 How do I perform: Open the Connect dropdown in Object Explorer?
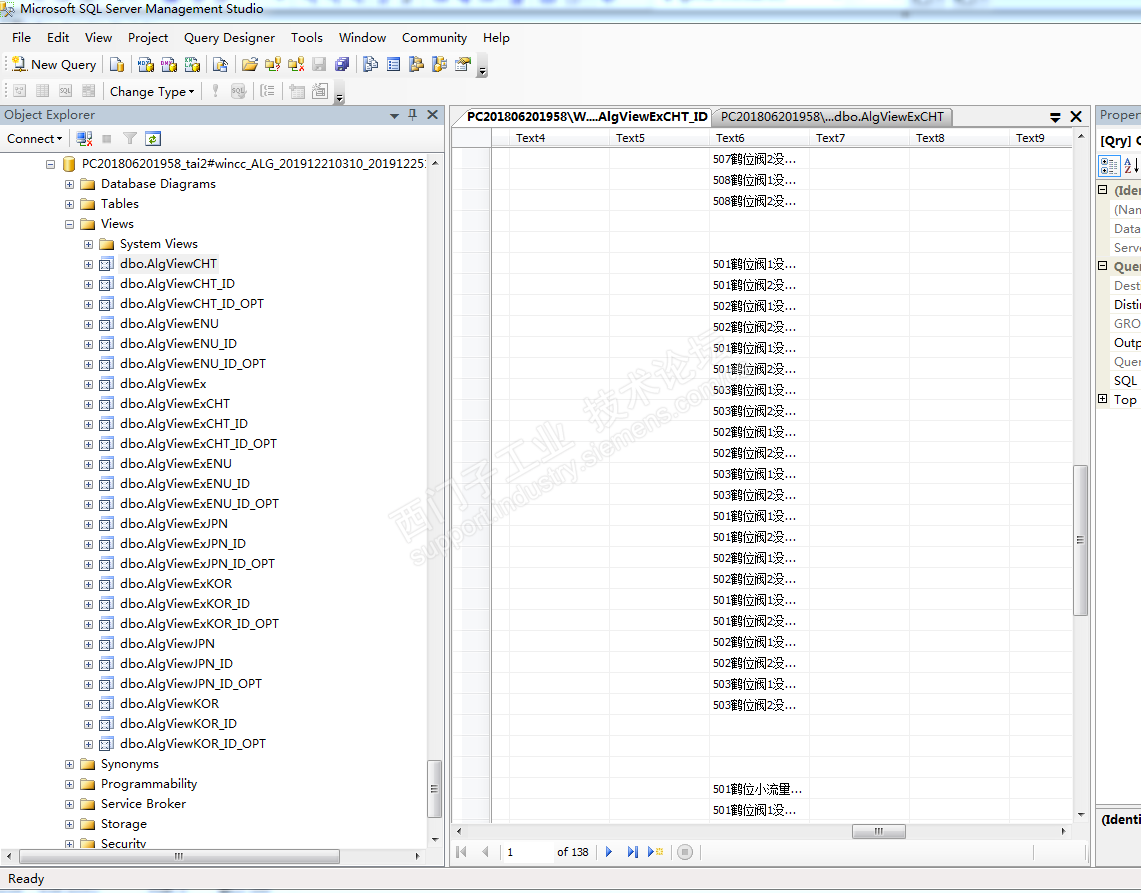click(x=34, y=138)
